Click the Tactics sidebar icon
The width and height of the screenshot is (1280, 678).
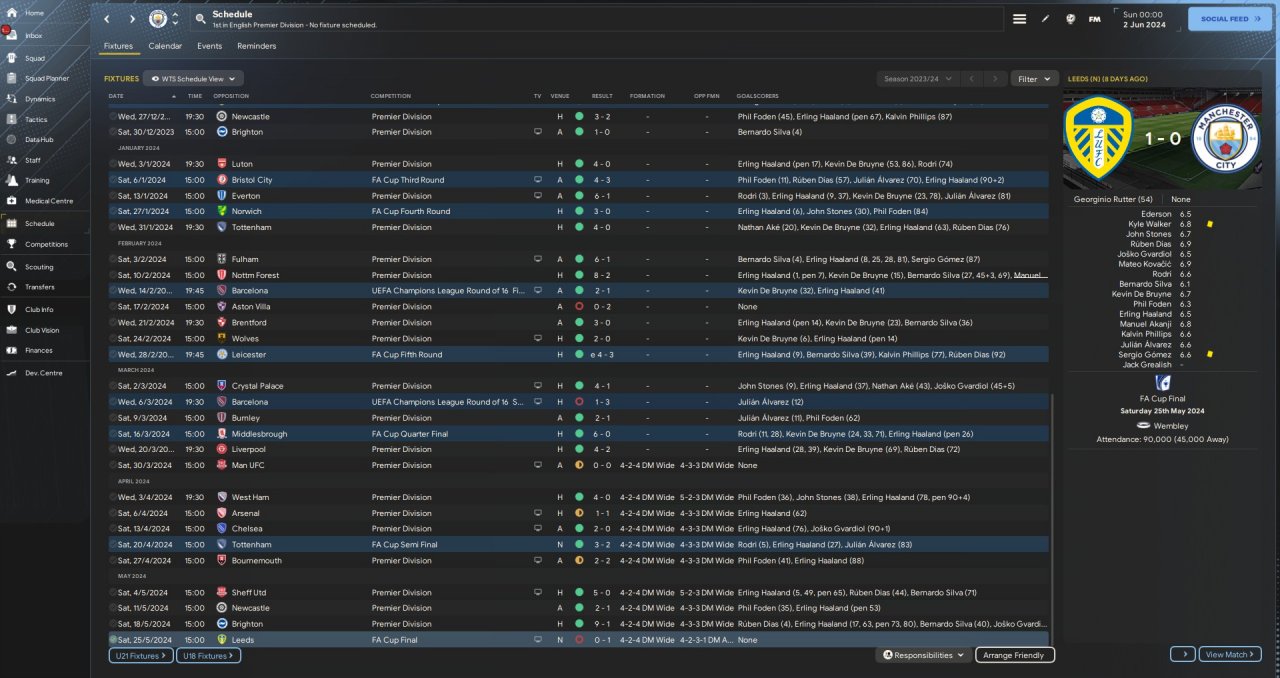coord(13,119)
